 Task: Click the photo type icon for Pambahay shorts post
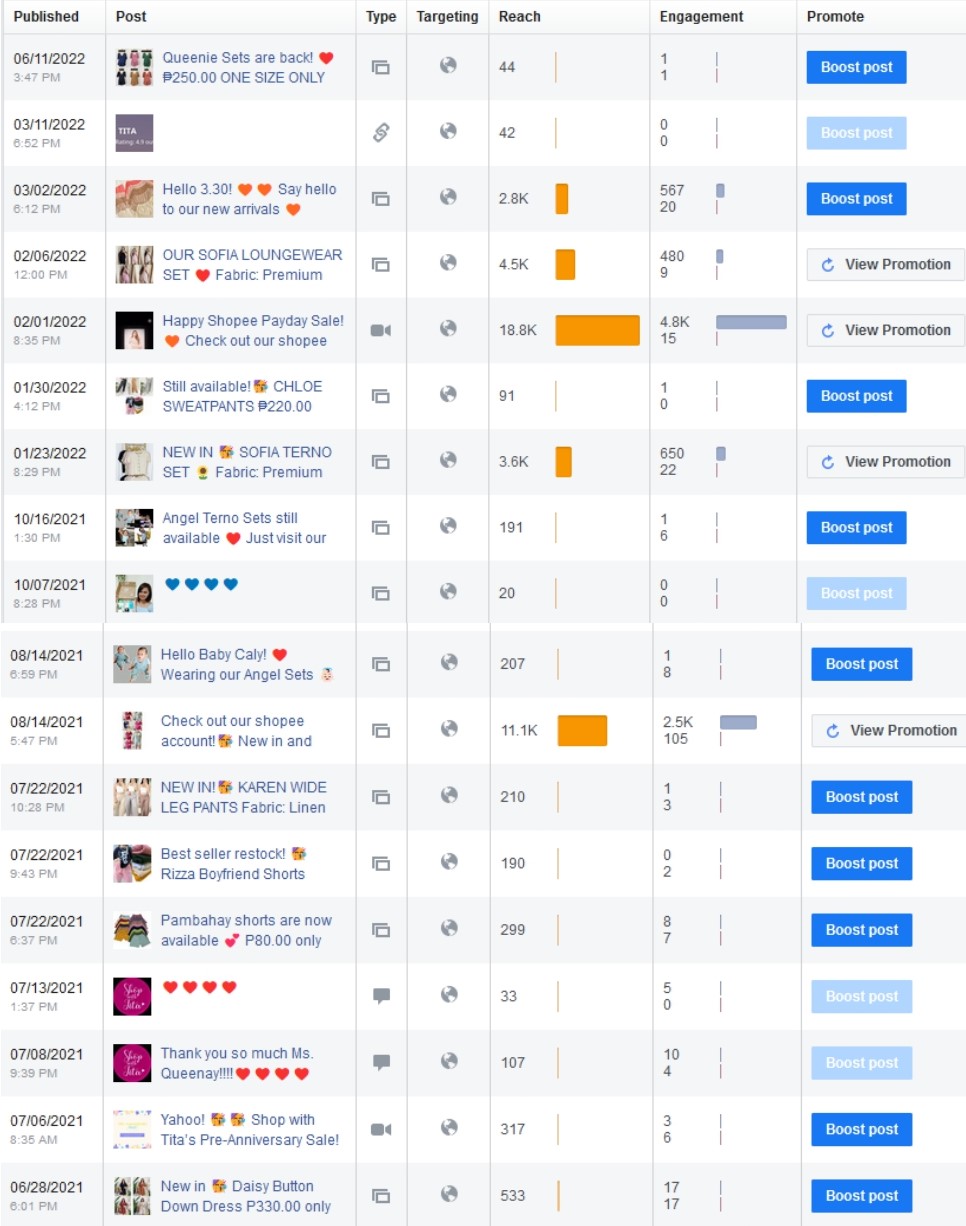(380, 930)
